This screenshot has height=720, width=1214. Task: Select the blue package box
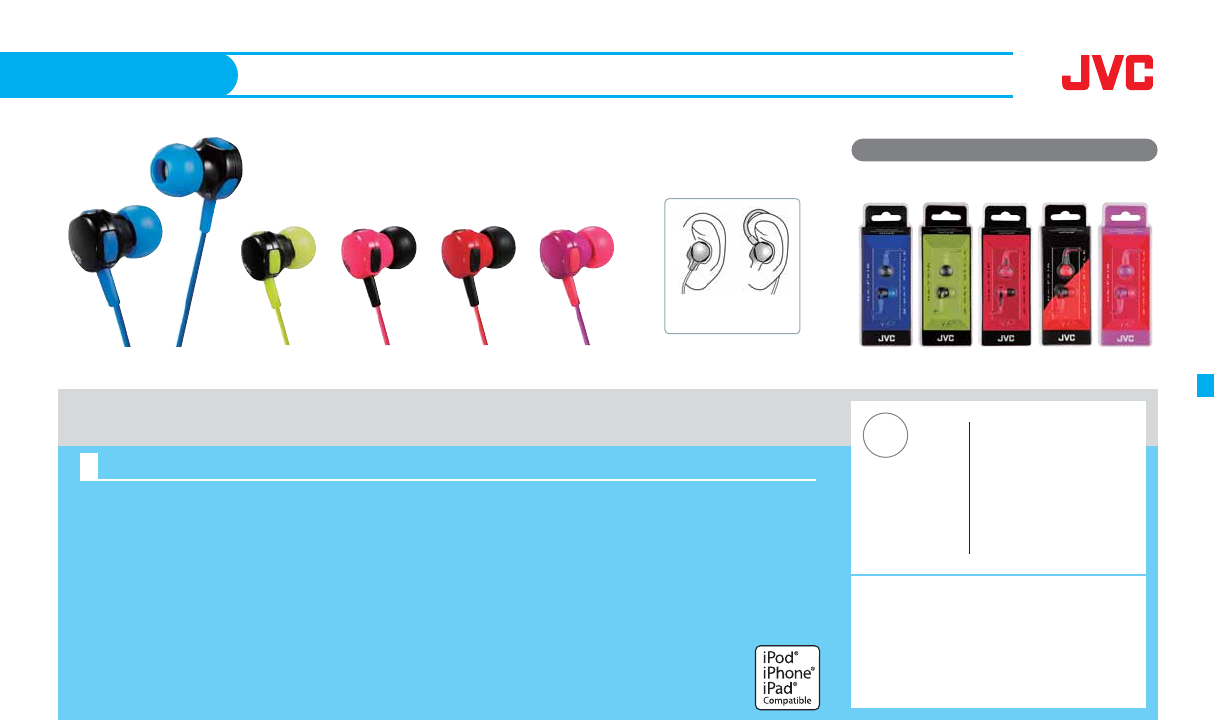coord(888,274)
